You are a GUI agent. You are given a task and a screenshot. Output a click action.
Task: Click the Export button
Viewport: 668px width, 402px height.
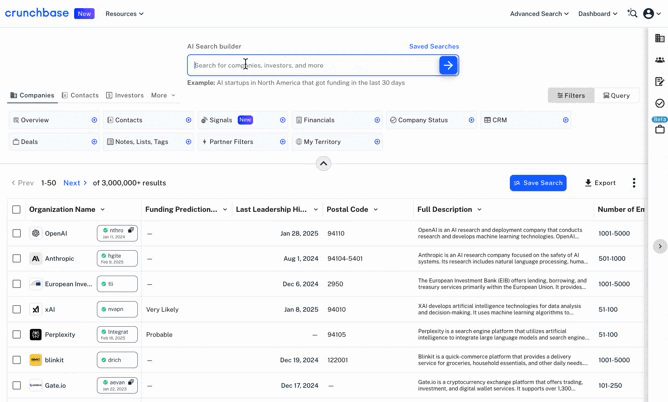click(600, 183)
